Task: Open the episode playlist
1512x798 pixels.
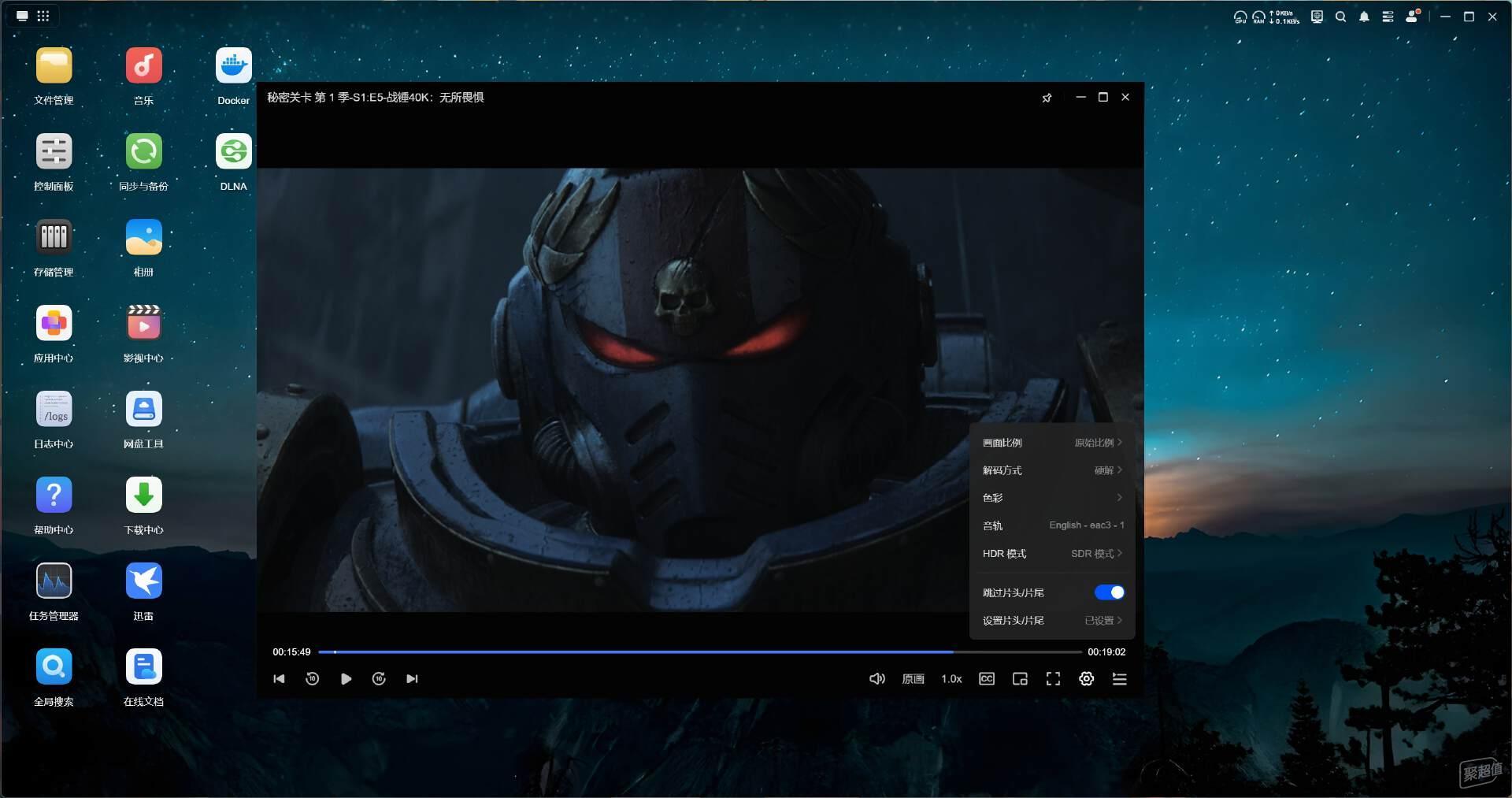Action: [x=1119, y=679]
